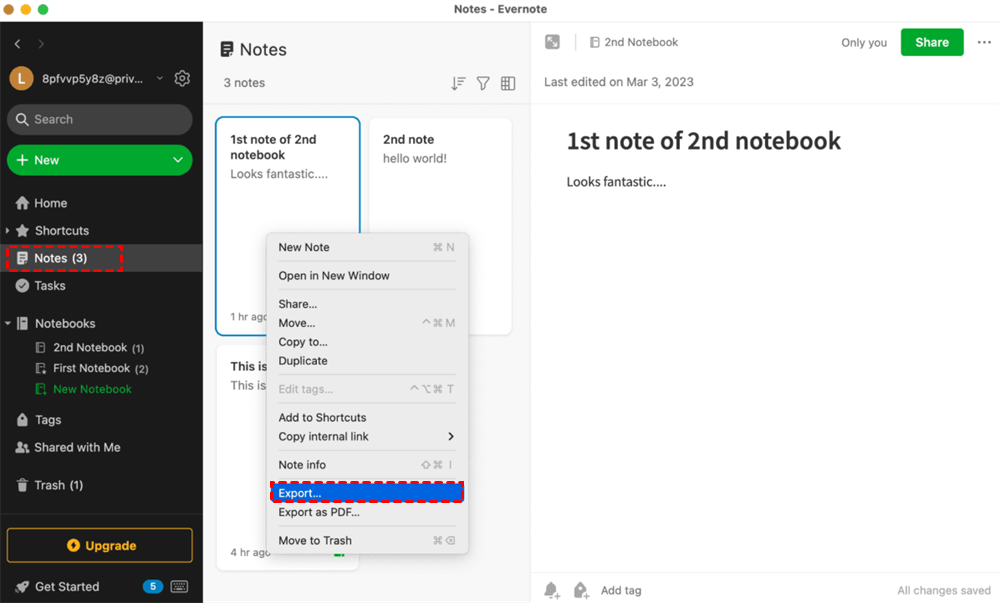
Task: Open Tags in the sidebar
Action: [x=39, y=419]
